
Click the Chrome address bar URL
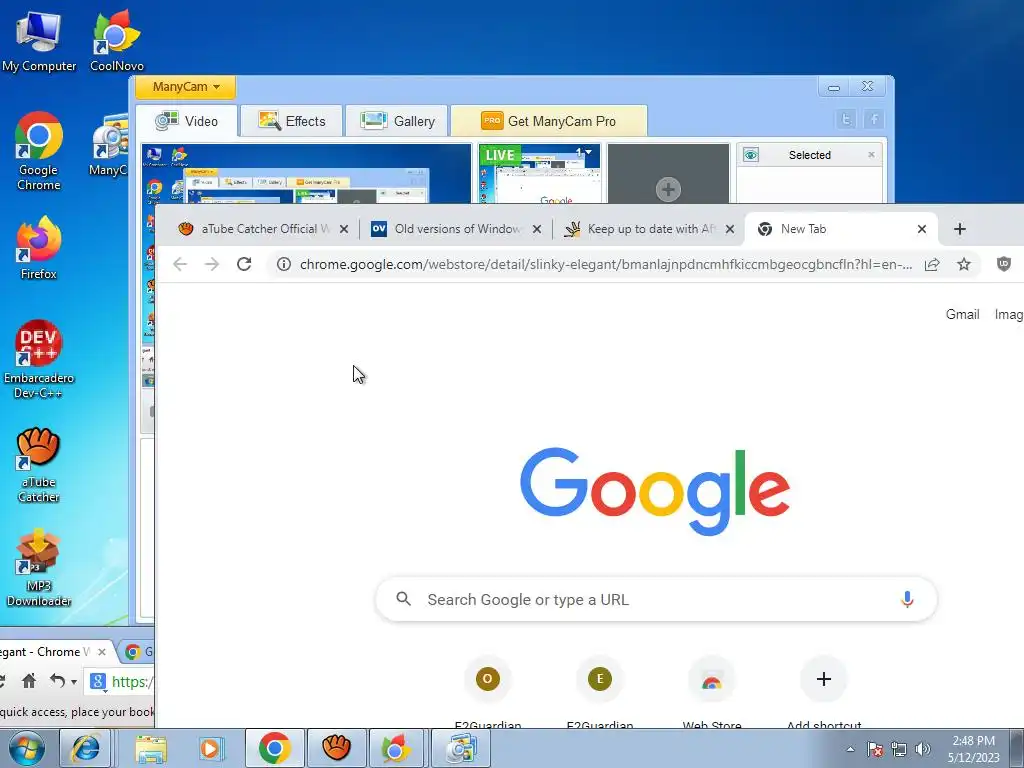(606, 264)
